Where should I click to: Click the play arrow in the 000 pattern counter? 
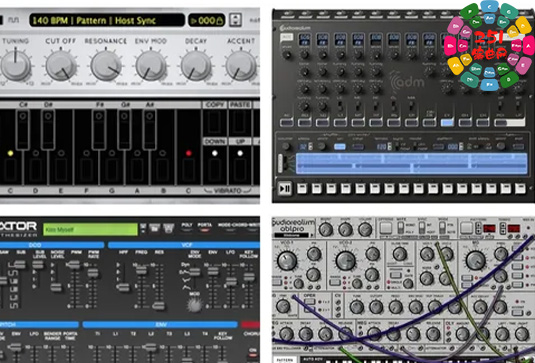tap(194, 20)
